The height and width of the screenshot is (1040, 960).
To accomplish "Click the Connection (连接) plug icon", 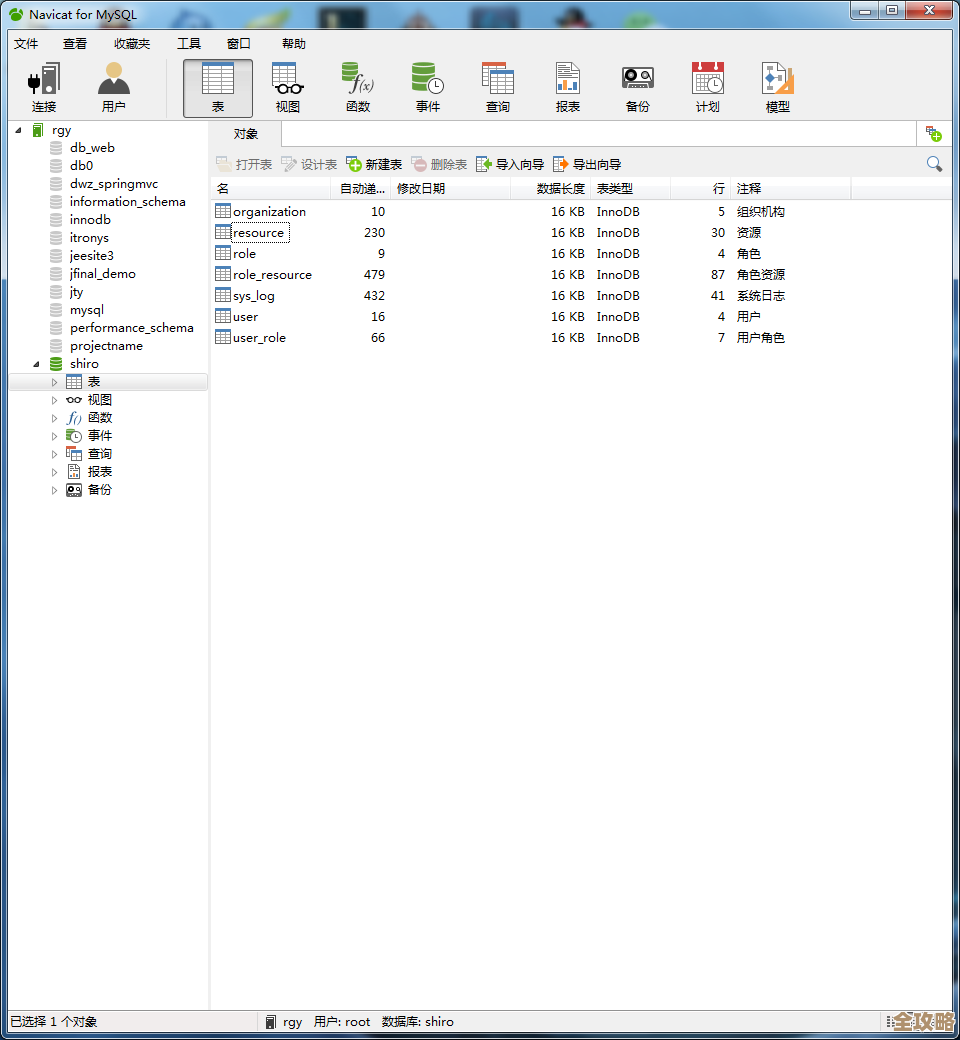I will click(x=44, y=79).
